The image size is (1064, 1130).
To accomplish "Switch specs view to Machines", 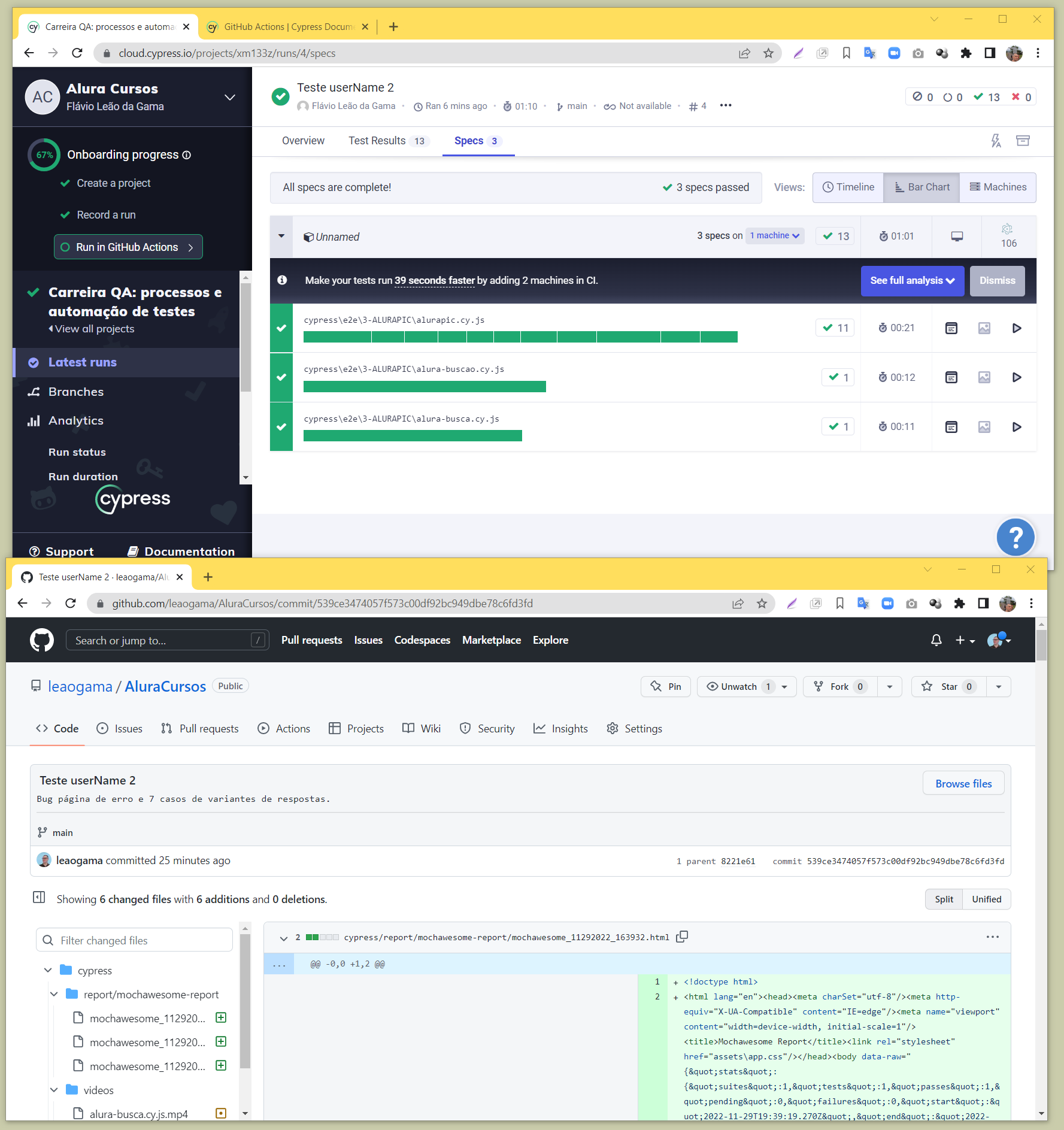I will [998, 187].
